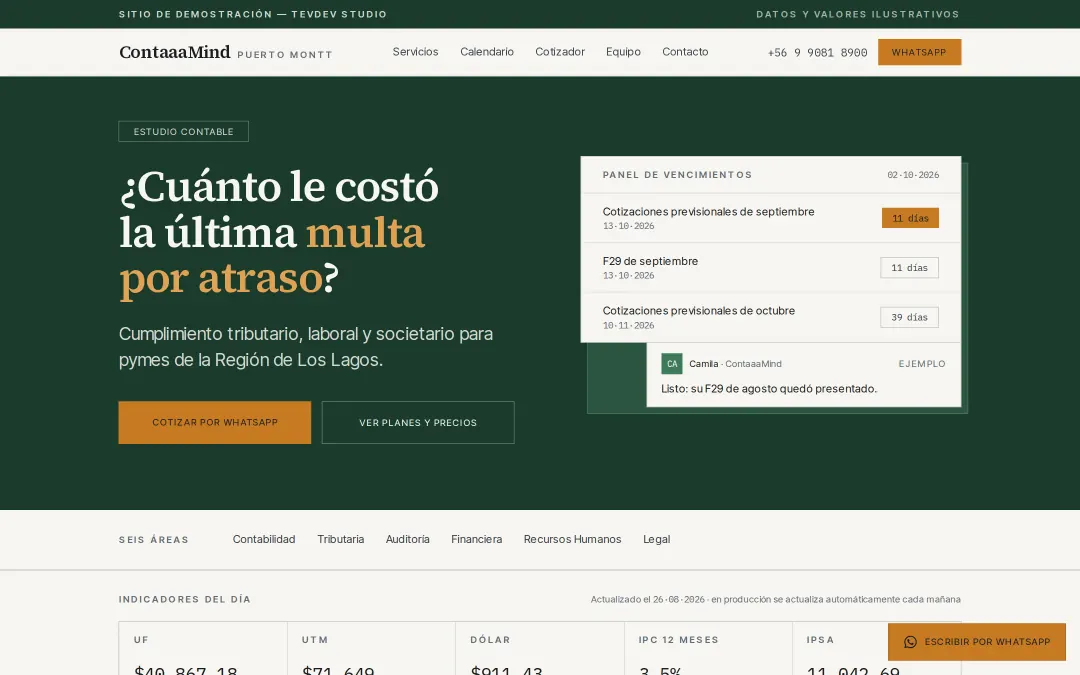Click 11 días badge for F29

click(x=909, y=268)
